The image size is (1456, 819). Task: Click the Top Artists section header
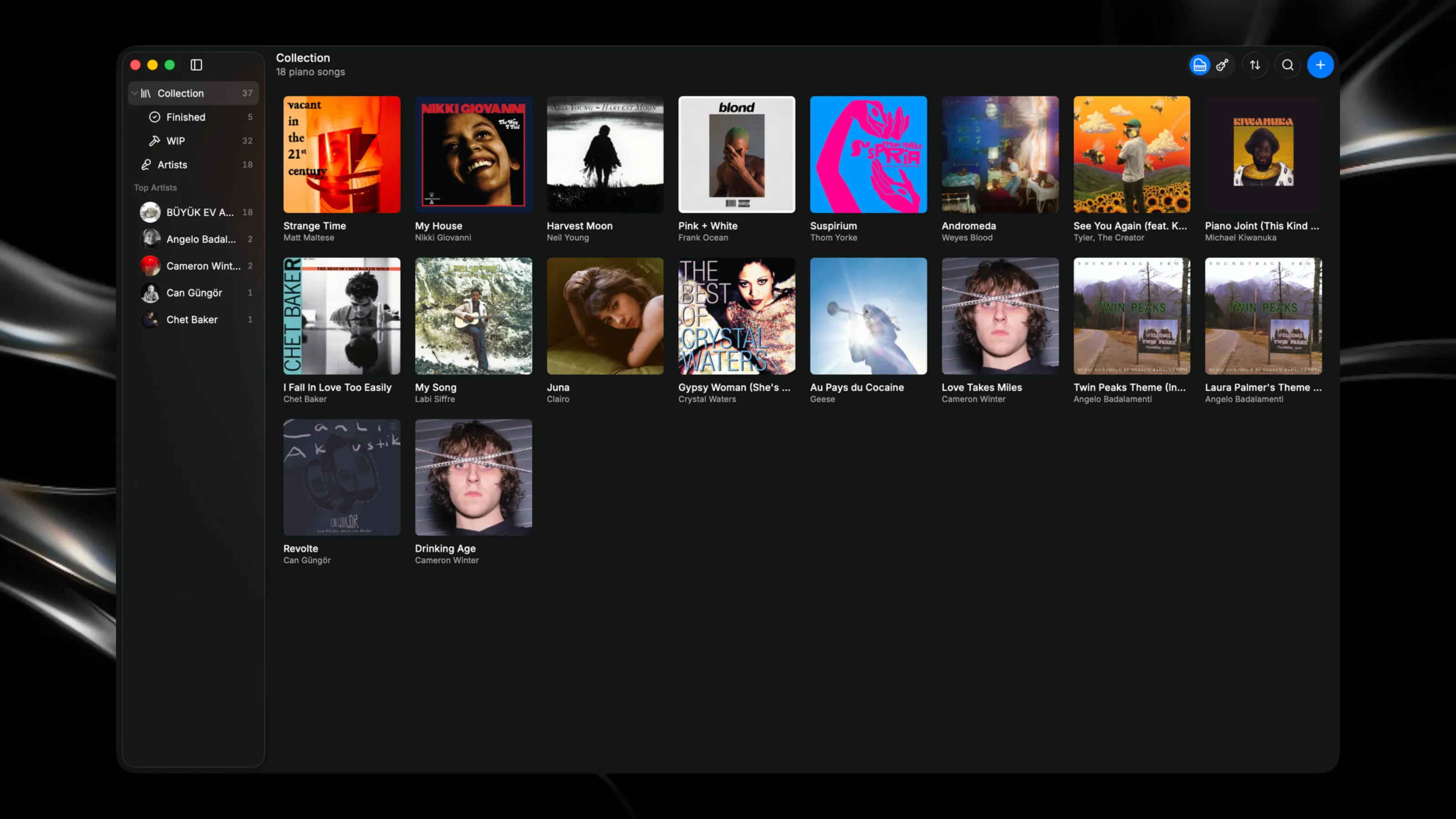click(156, 187)
